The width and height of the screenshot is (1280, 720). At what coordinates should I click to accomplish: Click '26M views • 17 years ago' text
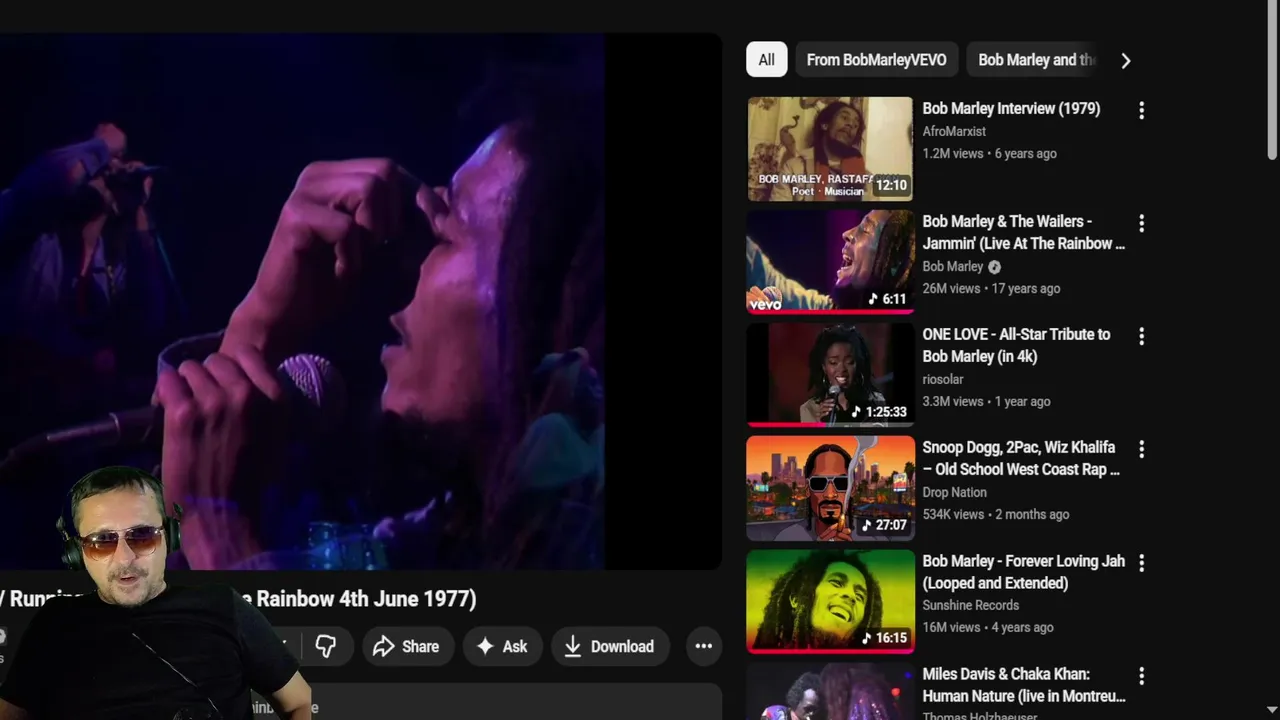coord(991,288)
